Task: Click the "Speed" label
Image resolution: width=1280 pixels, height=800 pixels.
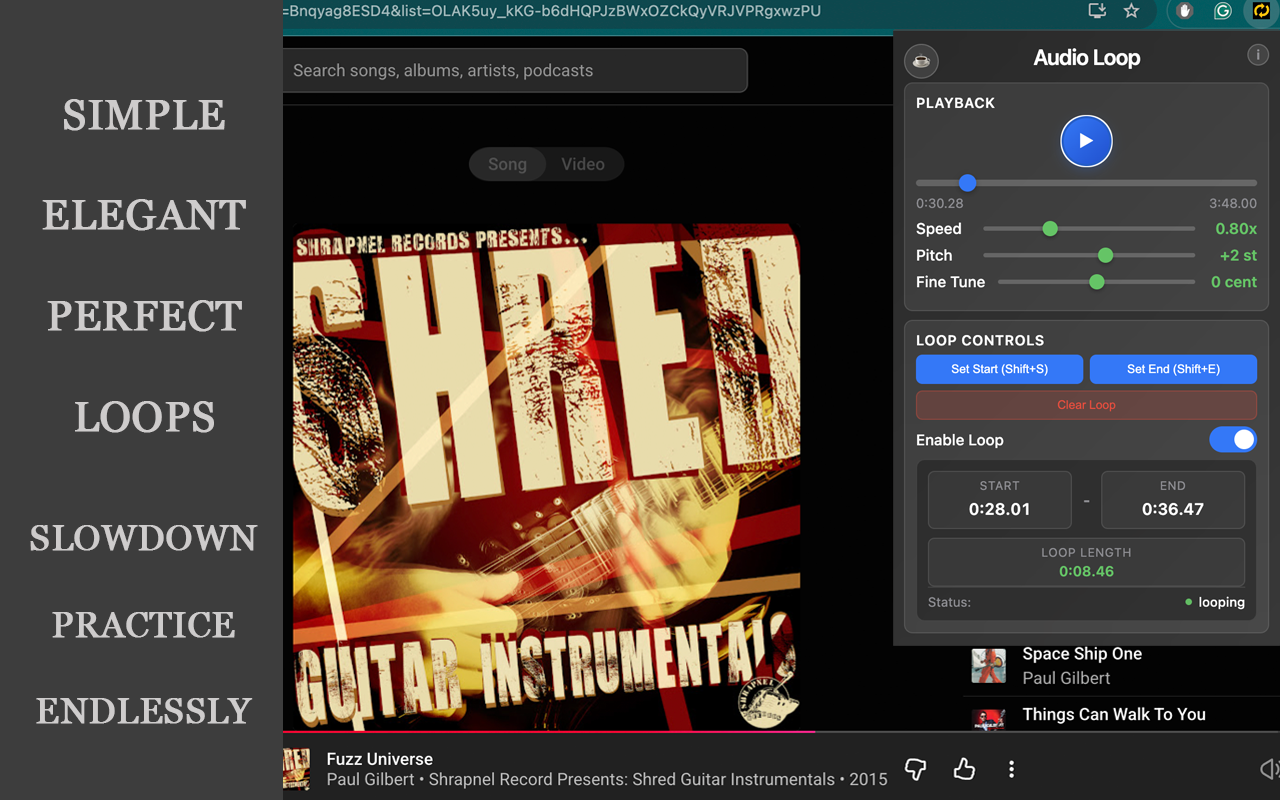Action: tap(939, 229)
